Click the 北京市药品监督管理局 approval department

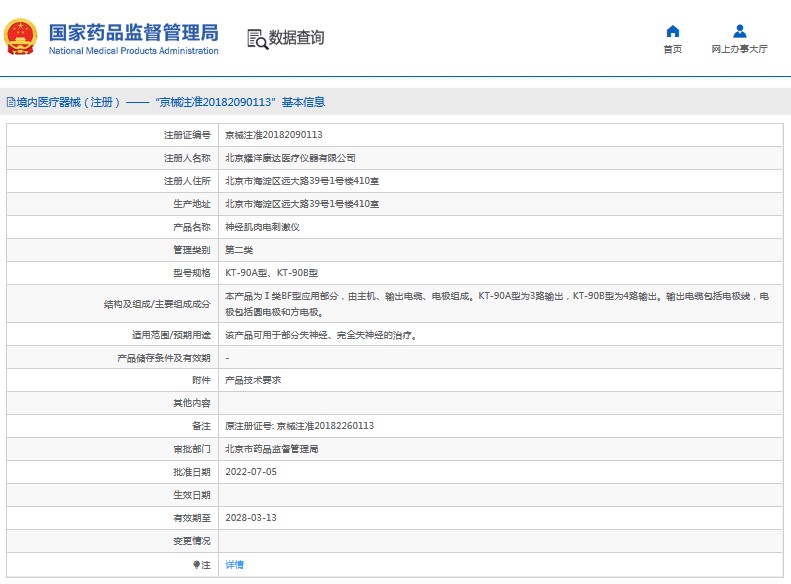coord(271,449)
